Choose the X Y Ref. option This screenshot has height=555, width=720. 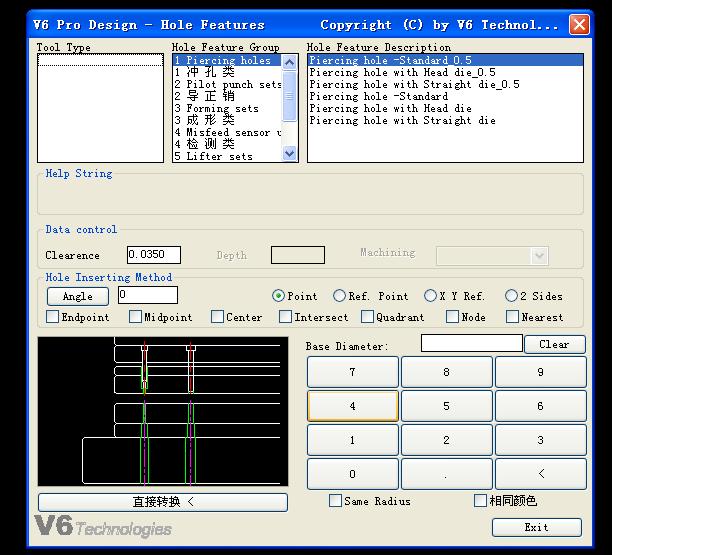(x=430, y=296)
